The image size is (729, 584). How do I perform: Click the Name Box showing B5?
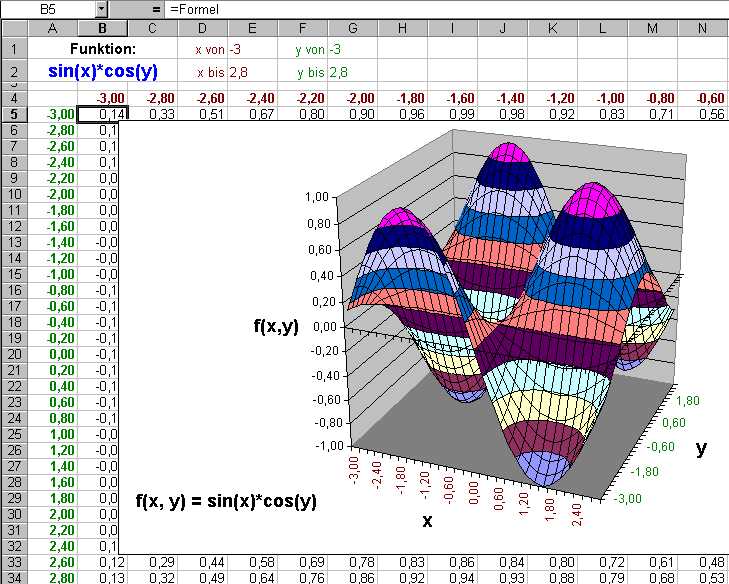tap(48, 8)
